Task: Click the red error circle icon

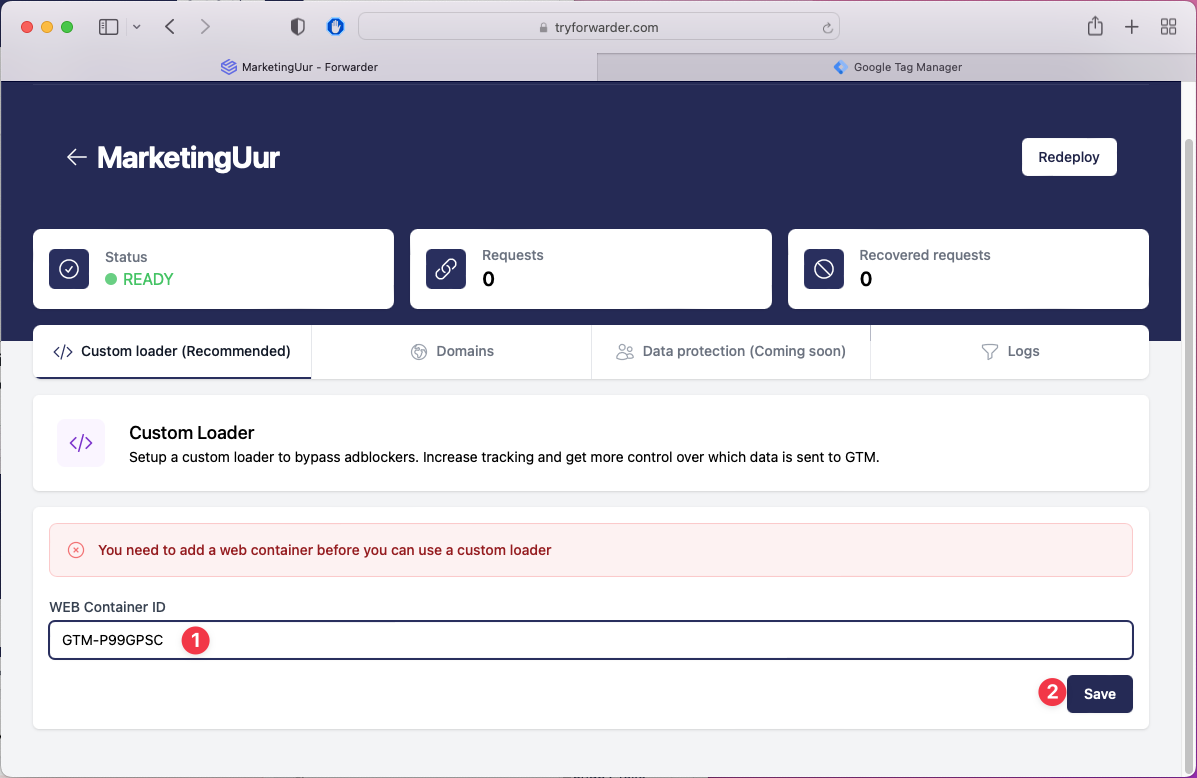Action: click(x=76, y=550)
